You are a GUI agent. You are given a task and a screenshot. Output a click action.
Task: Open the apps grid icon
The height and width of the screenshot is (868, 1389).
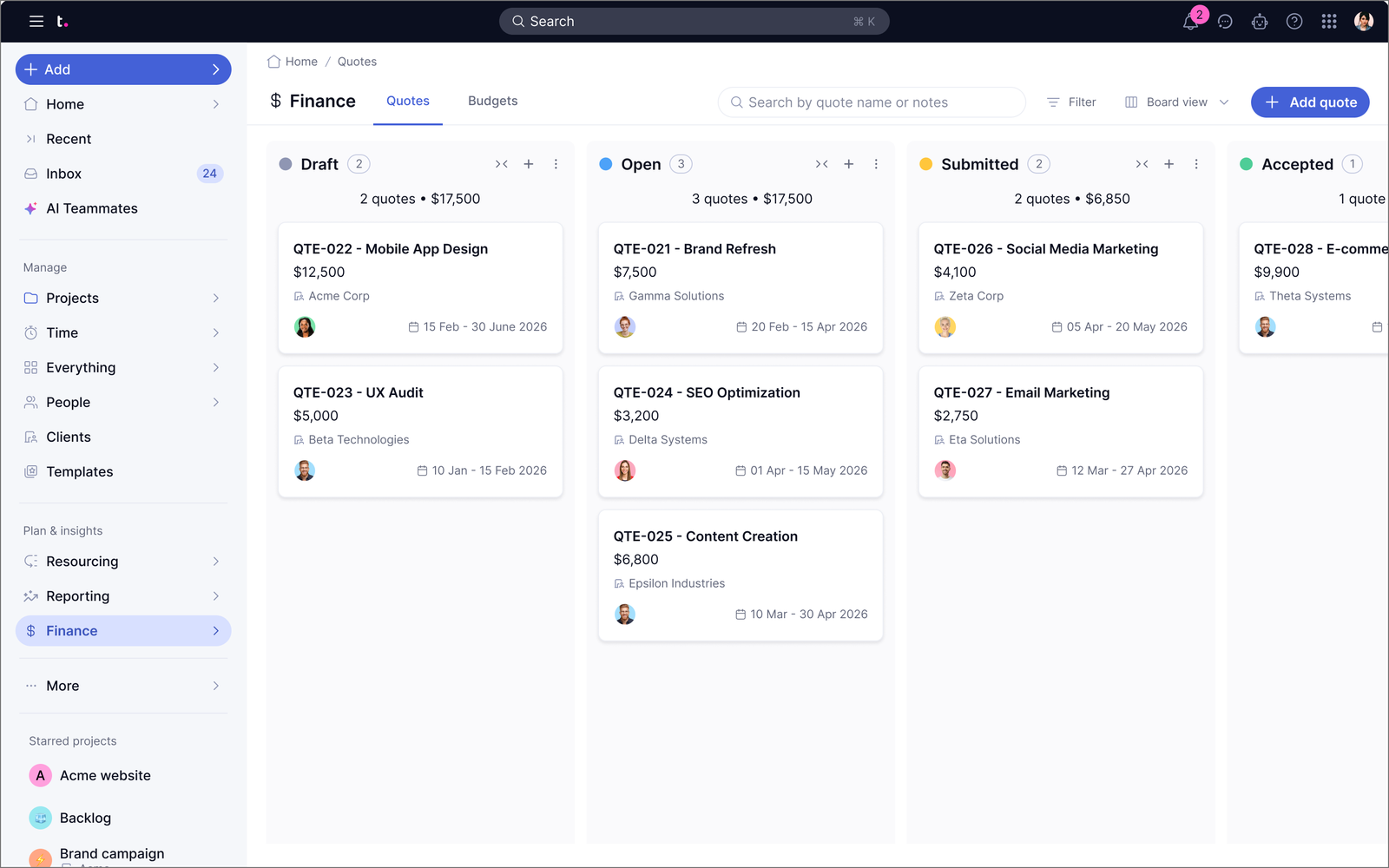1329,22
